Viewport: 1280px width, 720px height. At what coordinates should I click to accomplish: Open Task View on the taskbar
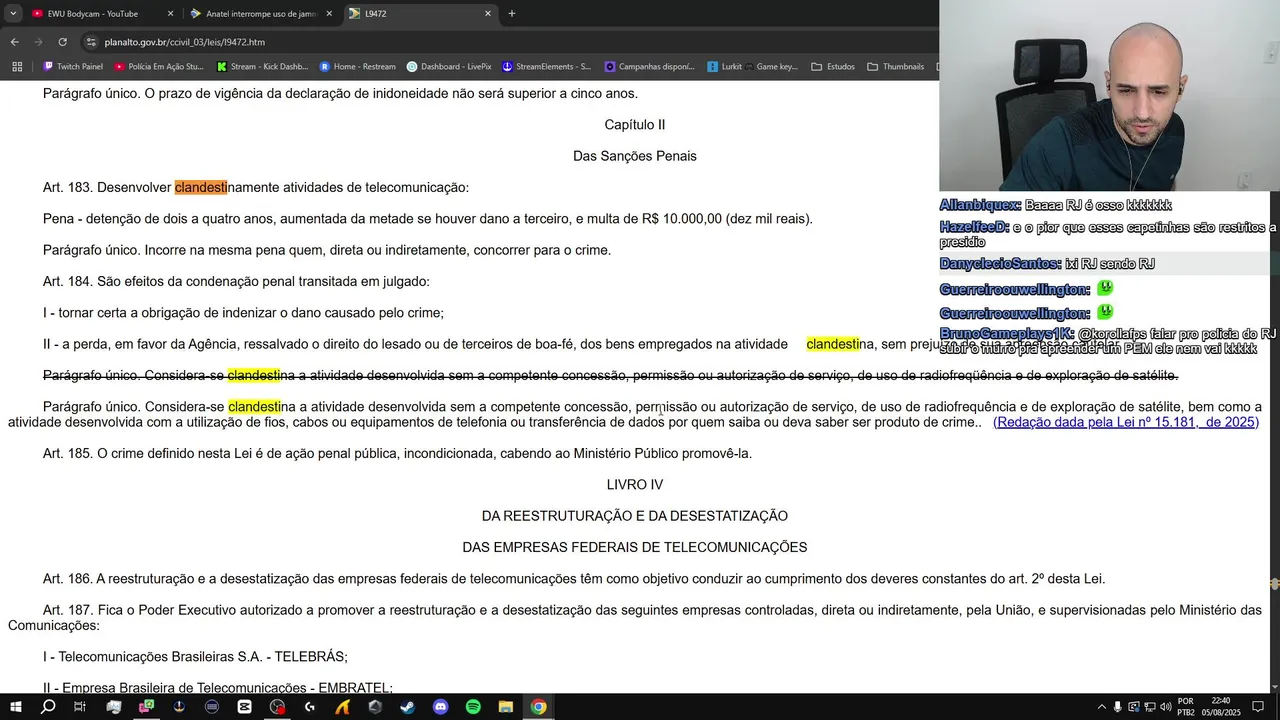click(81, 706)
